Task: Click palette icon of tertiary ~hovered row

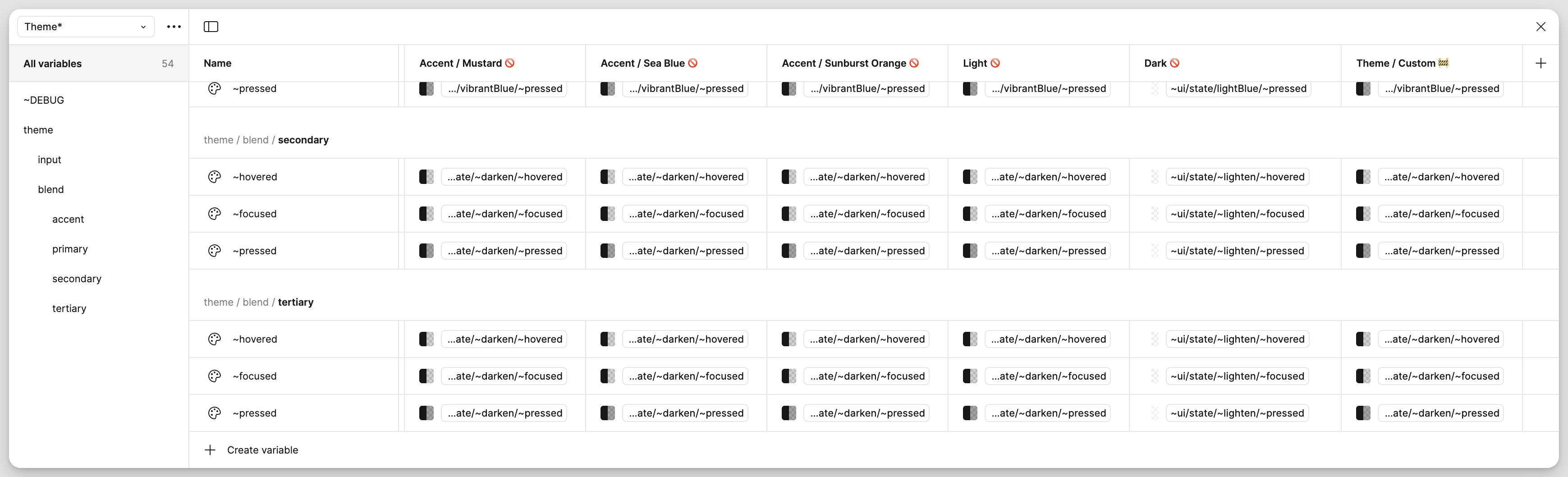Action: click(214, 339)
